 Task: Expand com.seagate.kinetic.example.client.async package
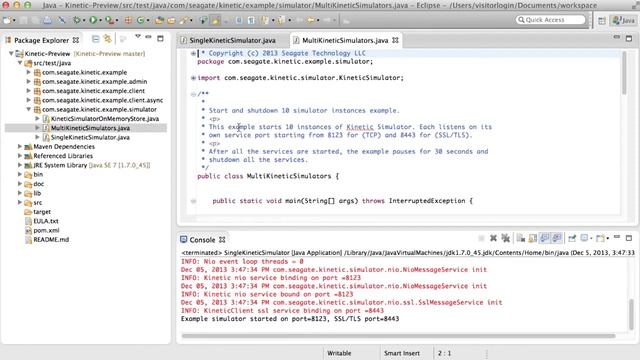[x=29, y=100]
